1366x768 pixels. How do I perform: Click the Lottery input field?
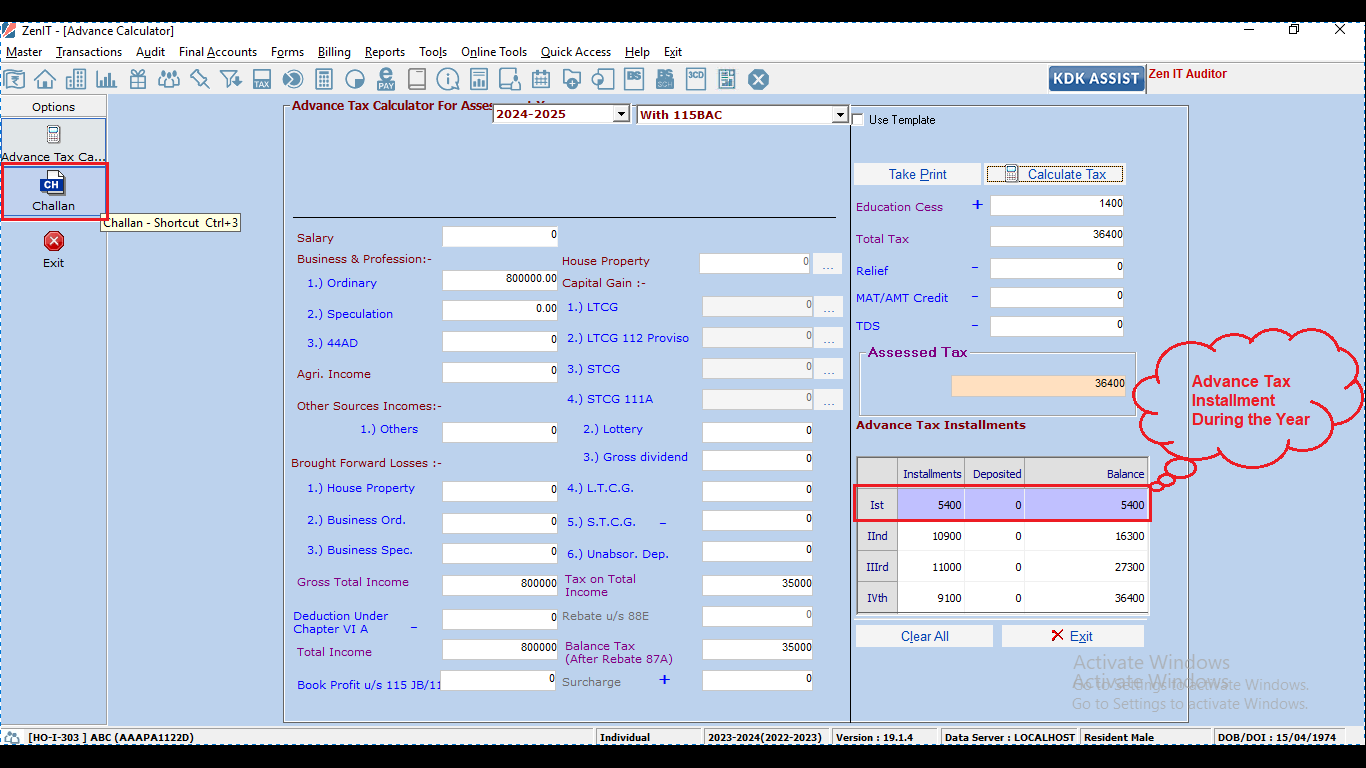click(758, 432)
